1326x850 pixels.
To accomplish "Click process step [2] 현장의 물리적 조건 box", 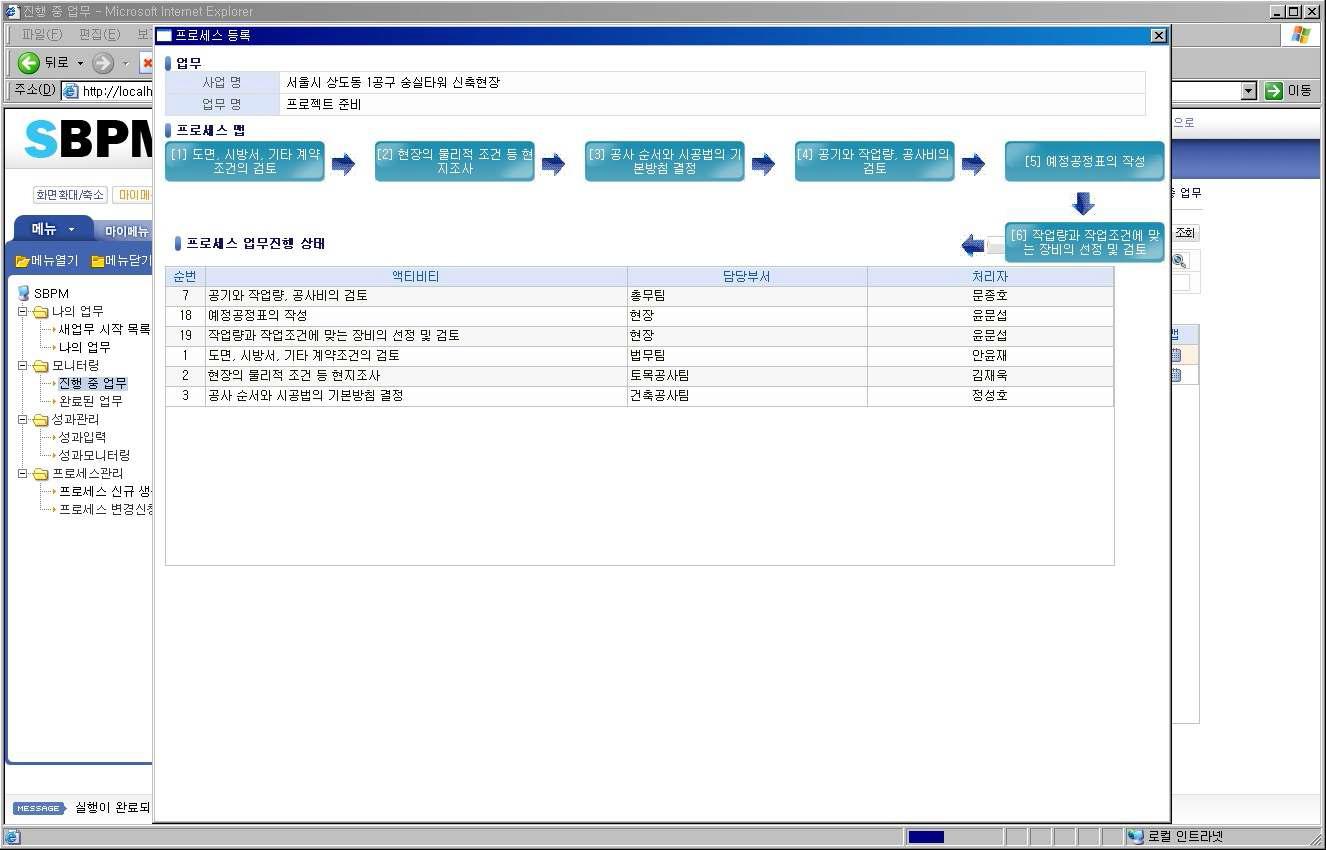I will [455, 161].
